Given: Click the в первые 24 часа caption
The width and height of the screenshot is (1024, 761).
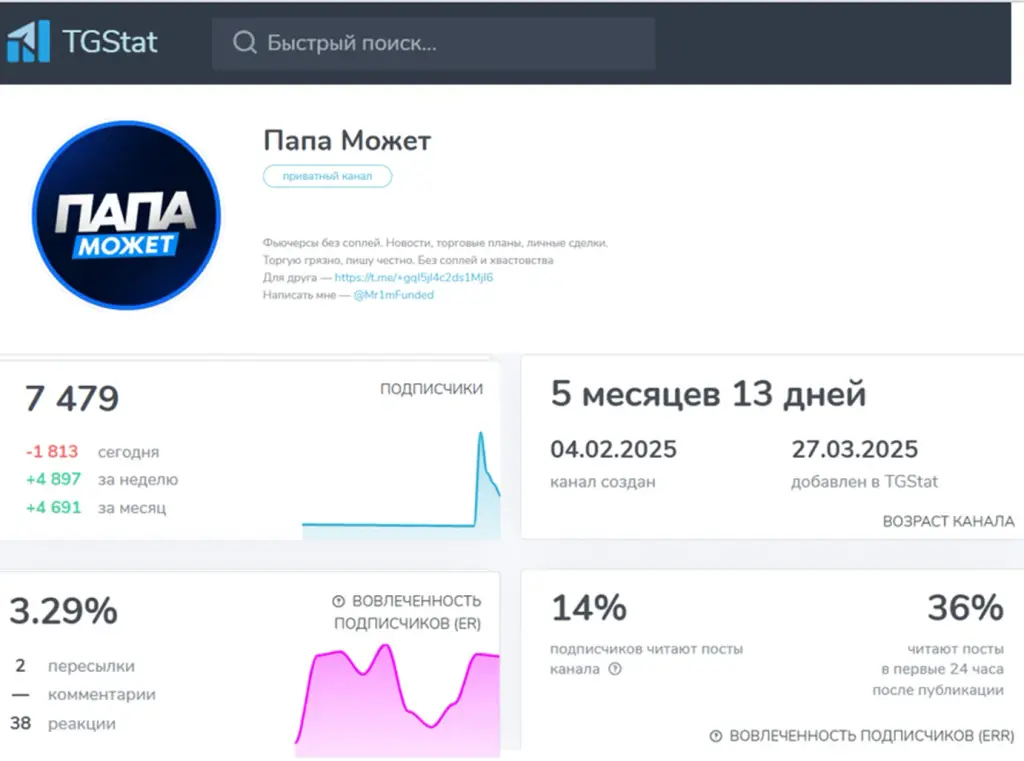Looking at the screenshot, I should point(942,669).
